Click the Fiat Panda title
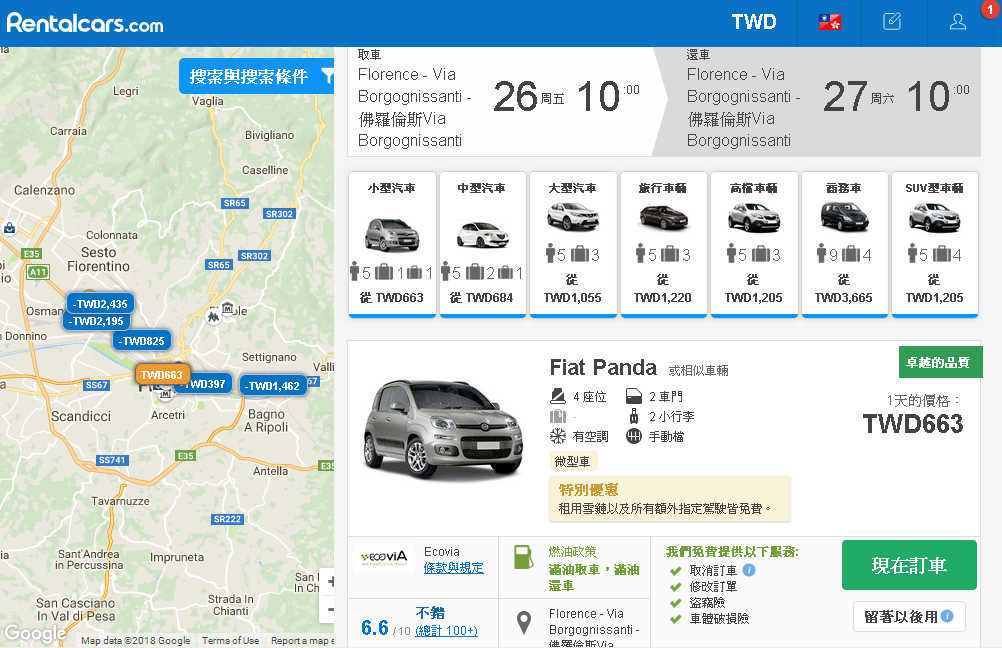Image resolution: width=1002 pixels, height=648 pixels. tap(603, 367)
